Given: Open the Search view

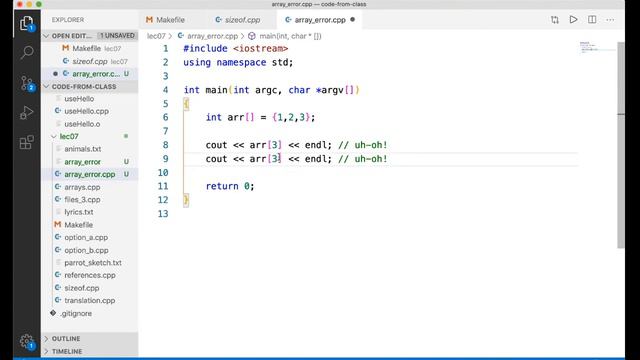Looking at the screenshot, I should coord(27,52).
